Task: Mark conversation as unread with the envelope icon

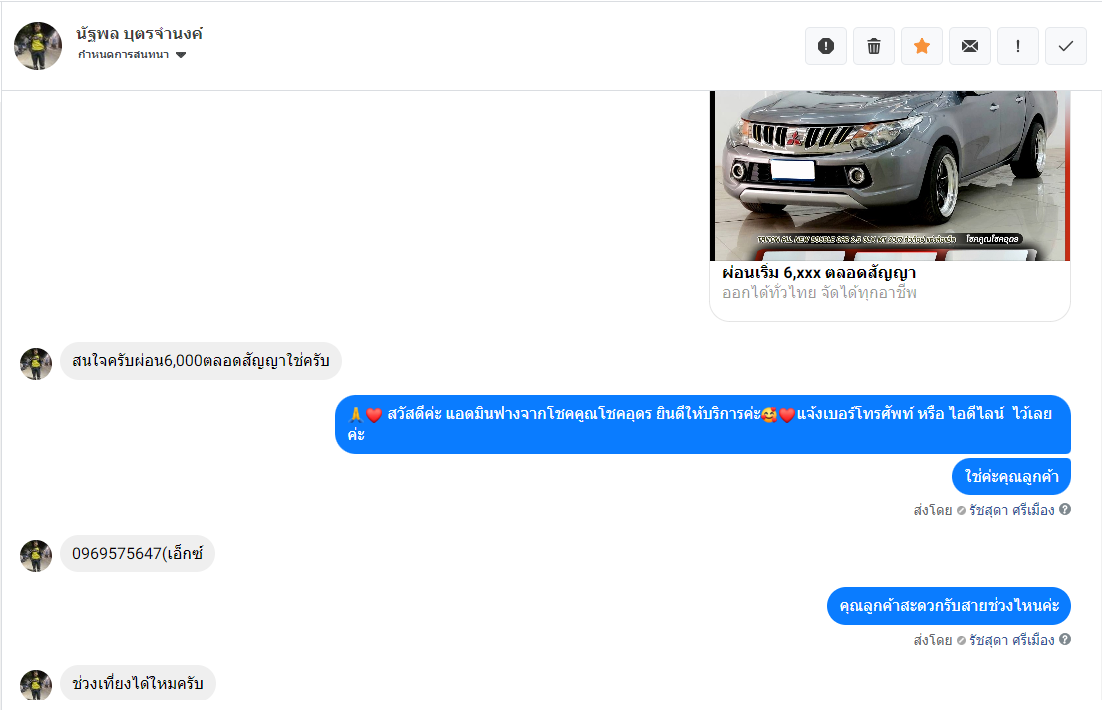Action: 970,46
